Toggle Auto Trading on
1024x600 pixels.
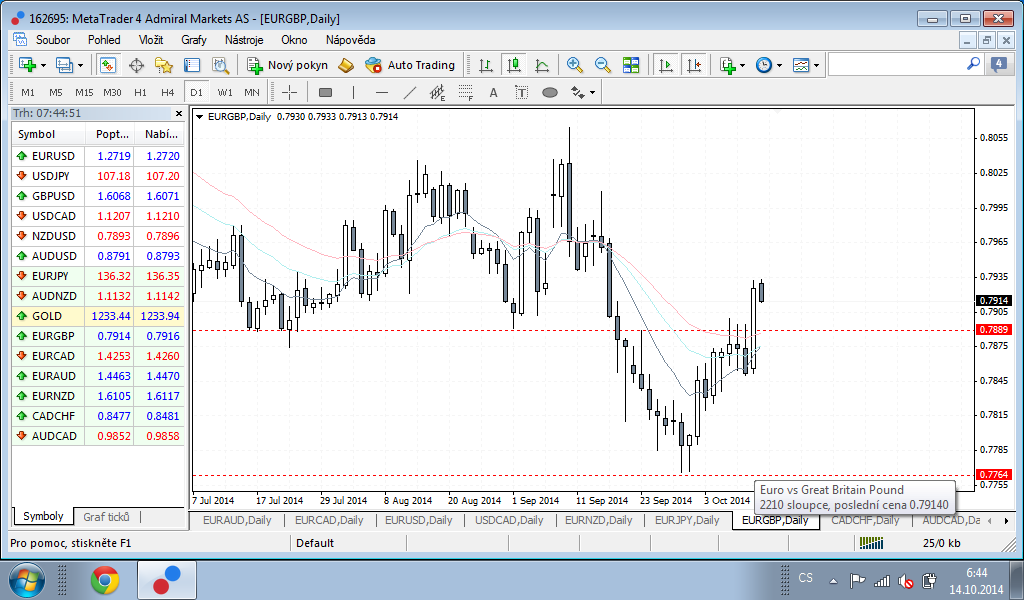410,65
